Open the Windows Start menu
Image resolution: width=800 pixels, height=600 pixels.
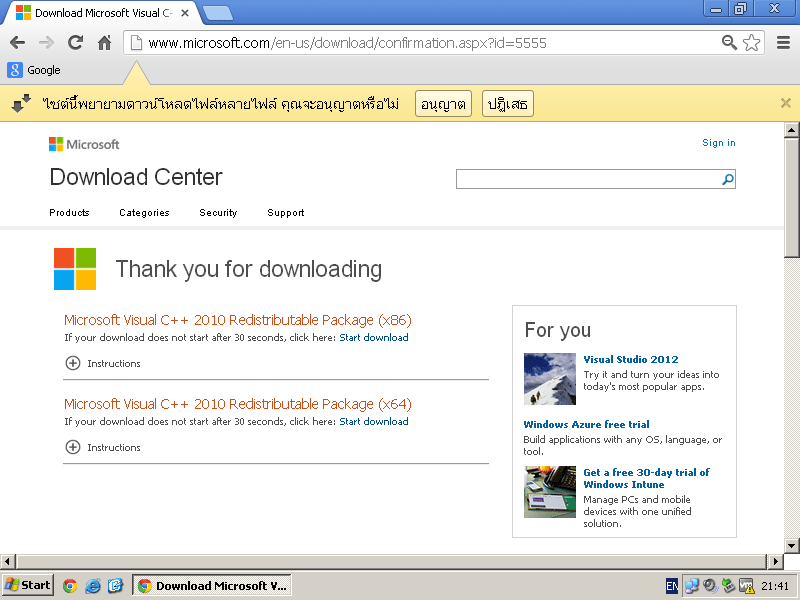[x=28, y=585]
